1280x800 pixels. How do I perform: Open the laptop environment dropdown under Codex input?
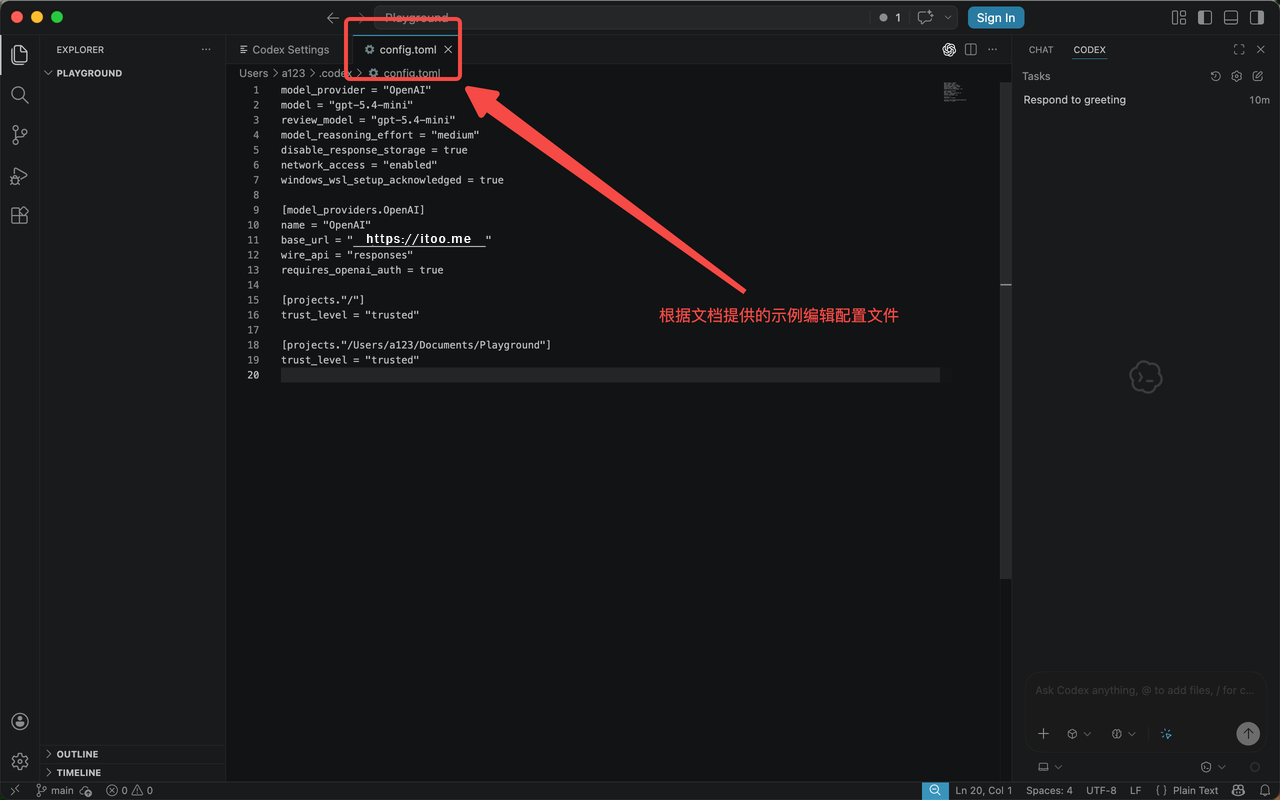pos(1050,767)
